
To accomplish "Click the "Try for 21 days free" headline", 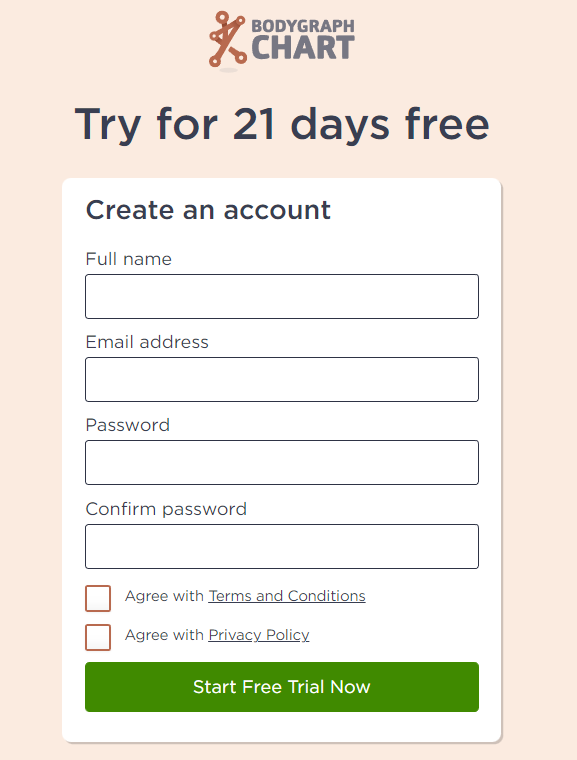I will pos(282,125).
